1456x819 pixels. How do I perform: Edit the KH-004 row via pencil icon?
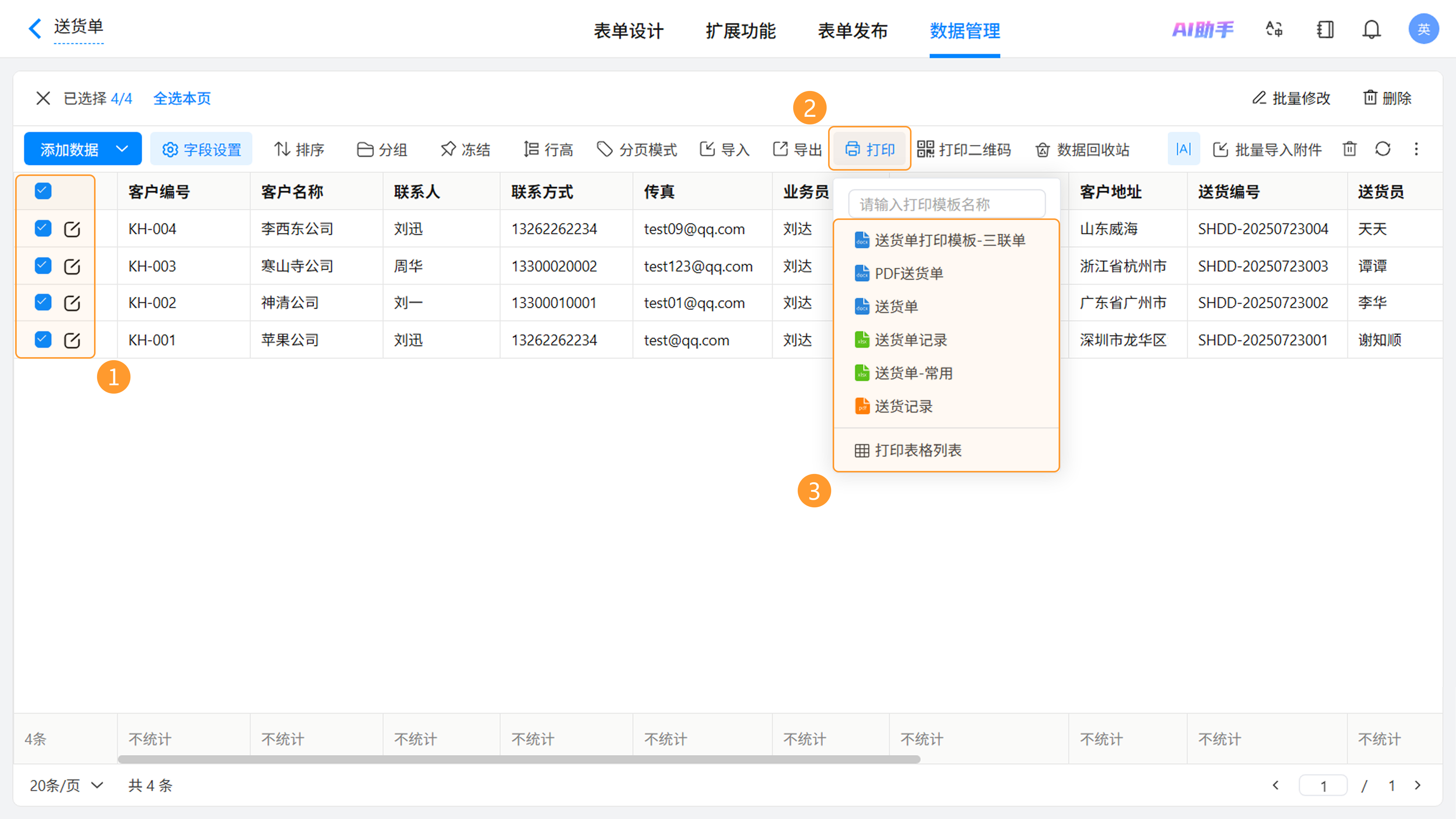[72, 229]
